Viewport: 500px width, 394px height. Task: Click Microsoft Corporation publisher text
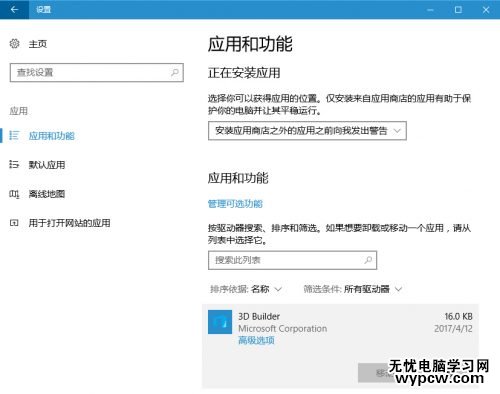click(283, 329)
